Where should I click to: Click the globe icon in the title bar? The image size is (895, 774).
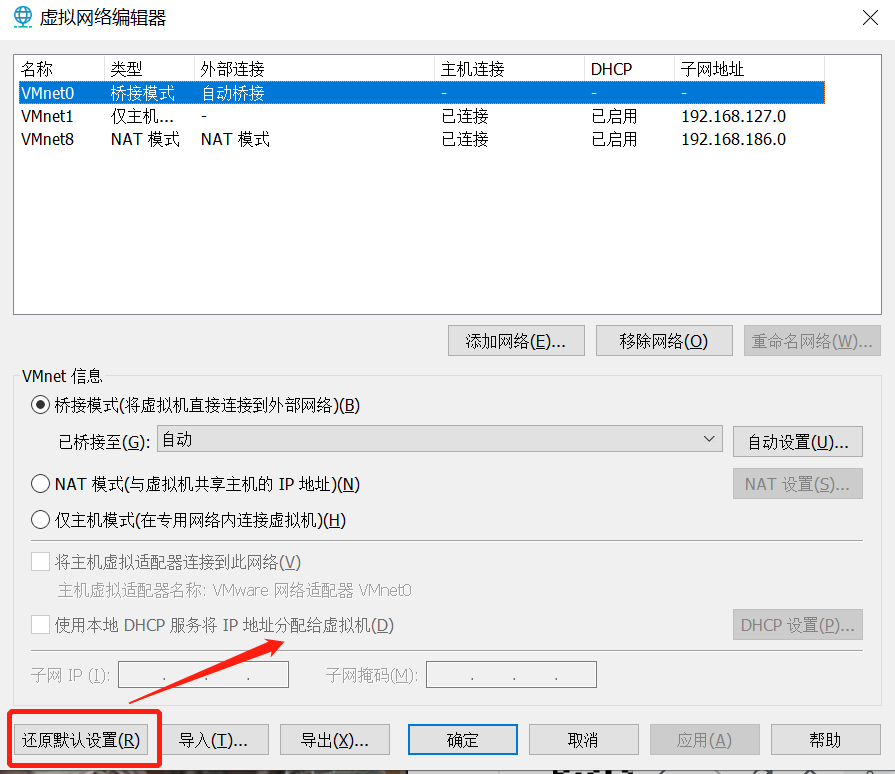tap(20, 17)
